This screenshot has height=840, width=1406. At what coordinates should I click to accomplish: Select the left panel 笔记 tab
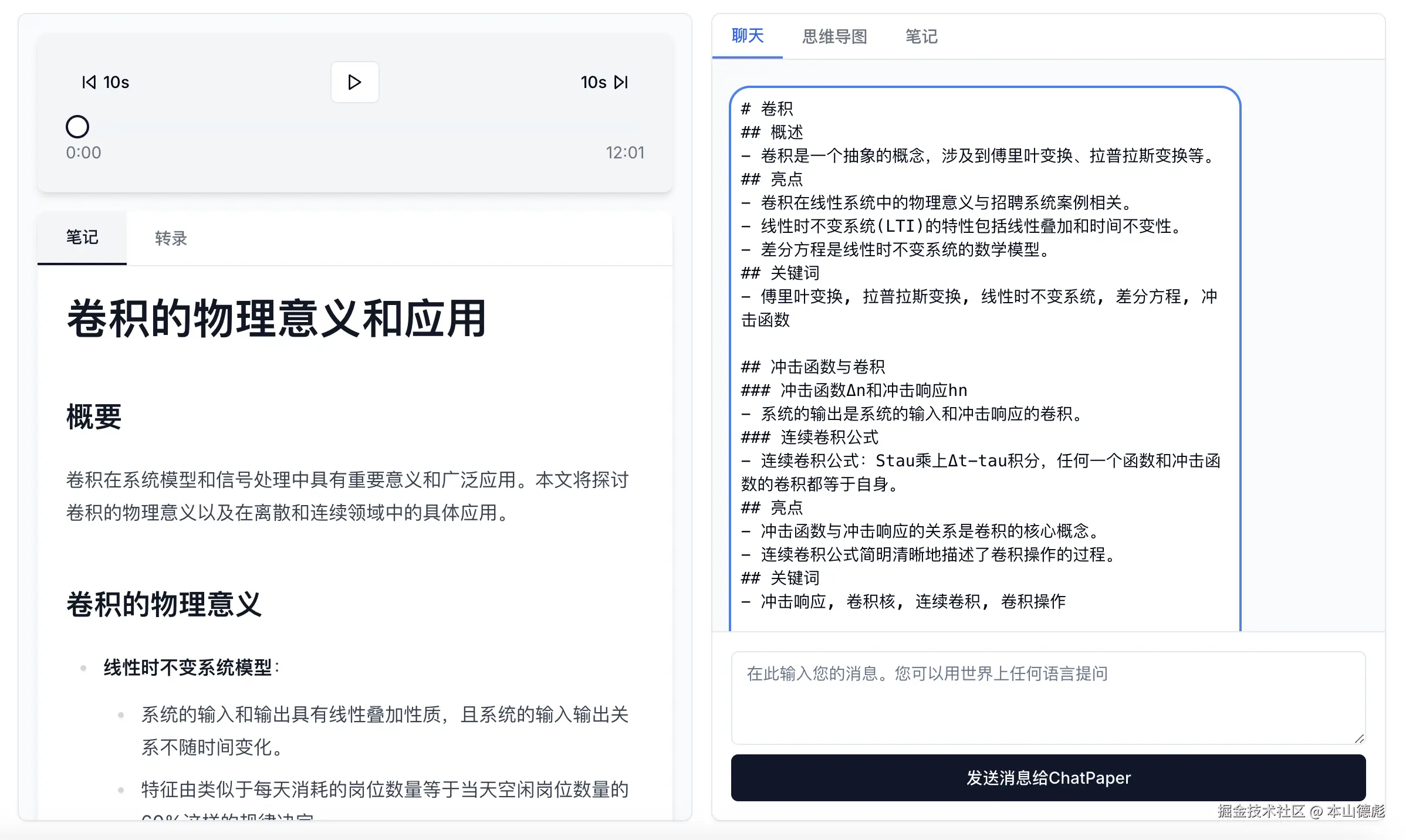click(82, 238)
